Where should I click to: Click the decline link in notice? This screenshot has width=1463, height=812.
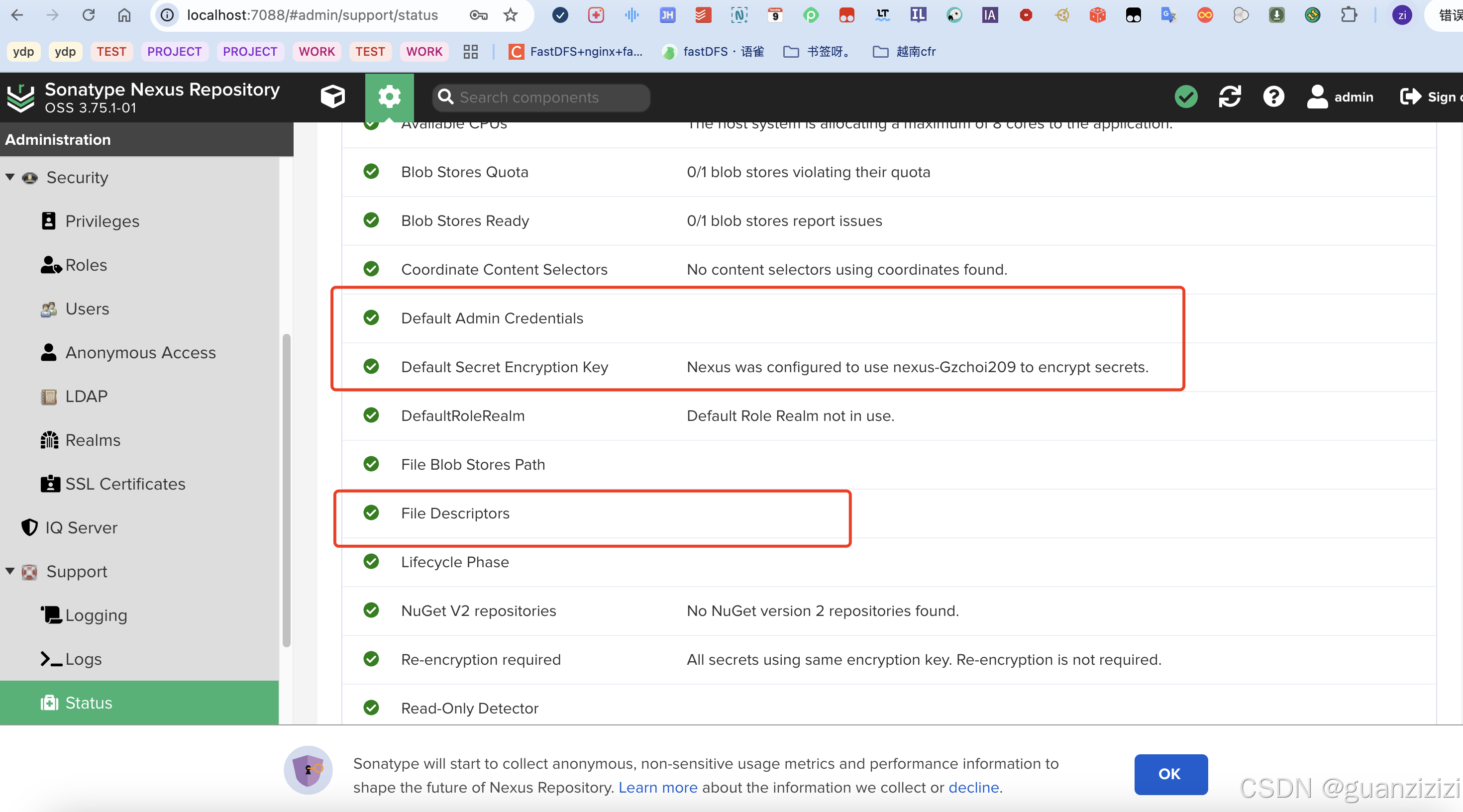tap(973, 787)
